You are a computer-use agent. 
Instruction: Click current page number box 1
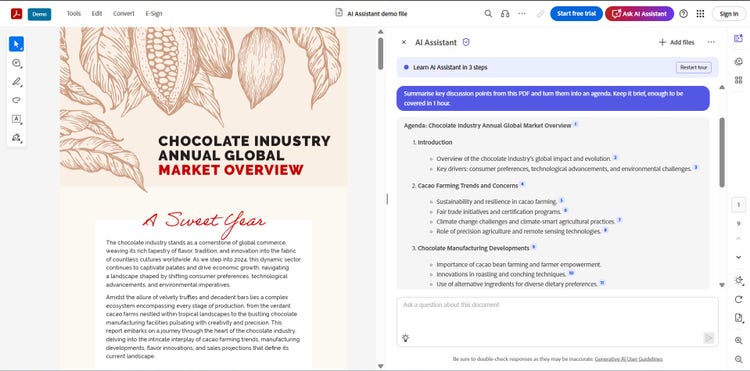point(739,205)
